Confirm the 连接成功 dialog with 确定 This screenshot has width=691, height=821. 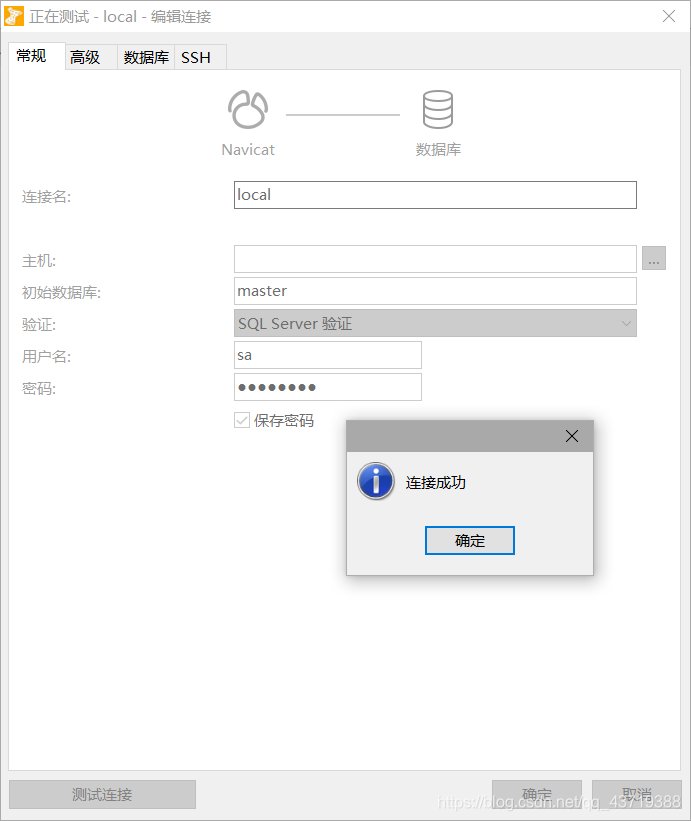(470, 540)
